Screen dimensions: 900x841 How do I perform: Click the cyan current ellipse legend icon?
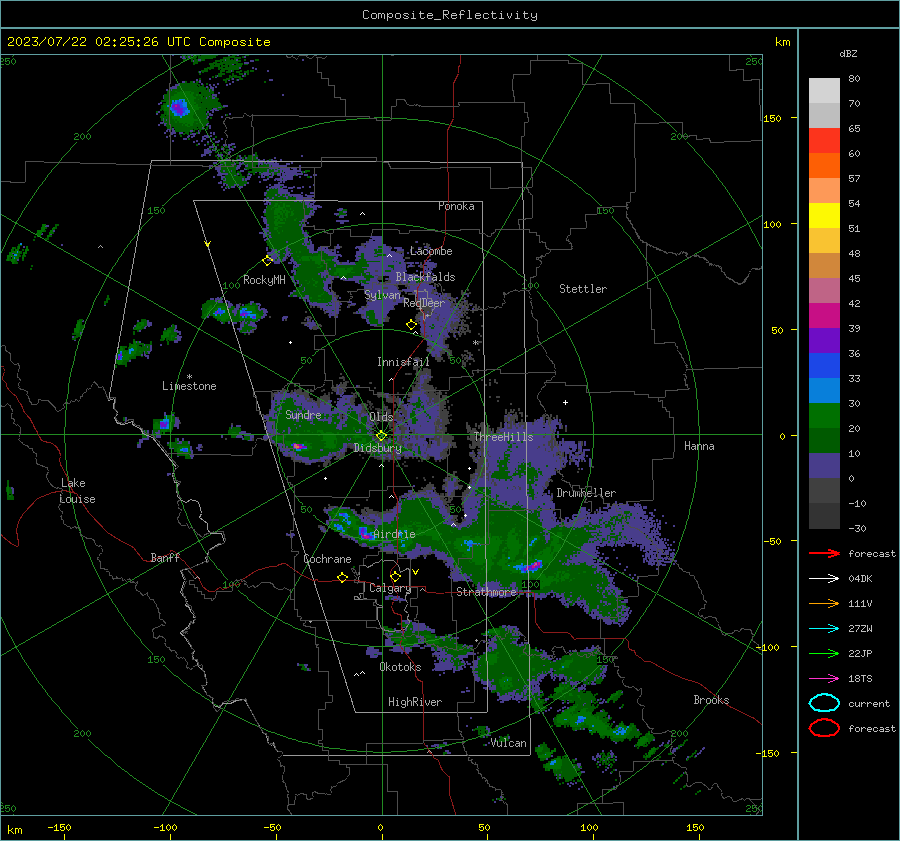(824, 703)
